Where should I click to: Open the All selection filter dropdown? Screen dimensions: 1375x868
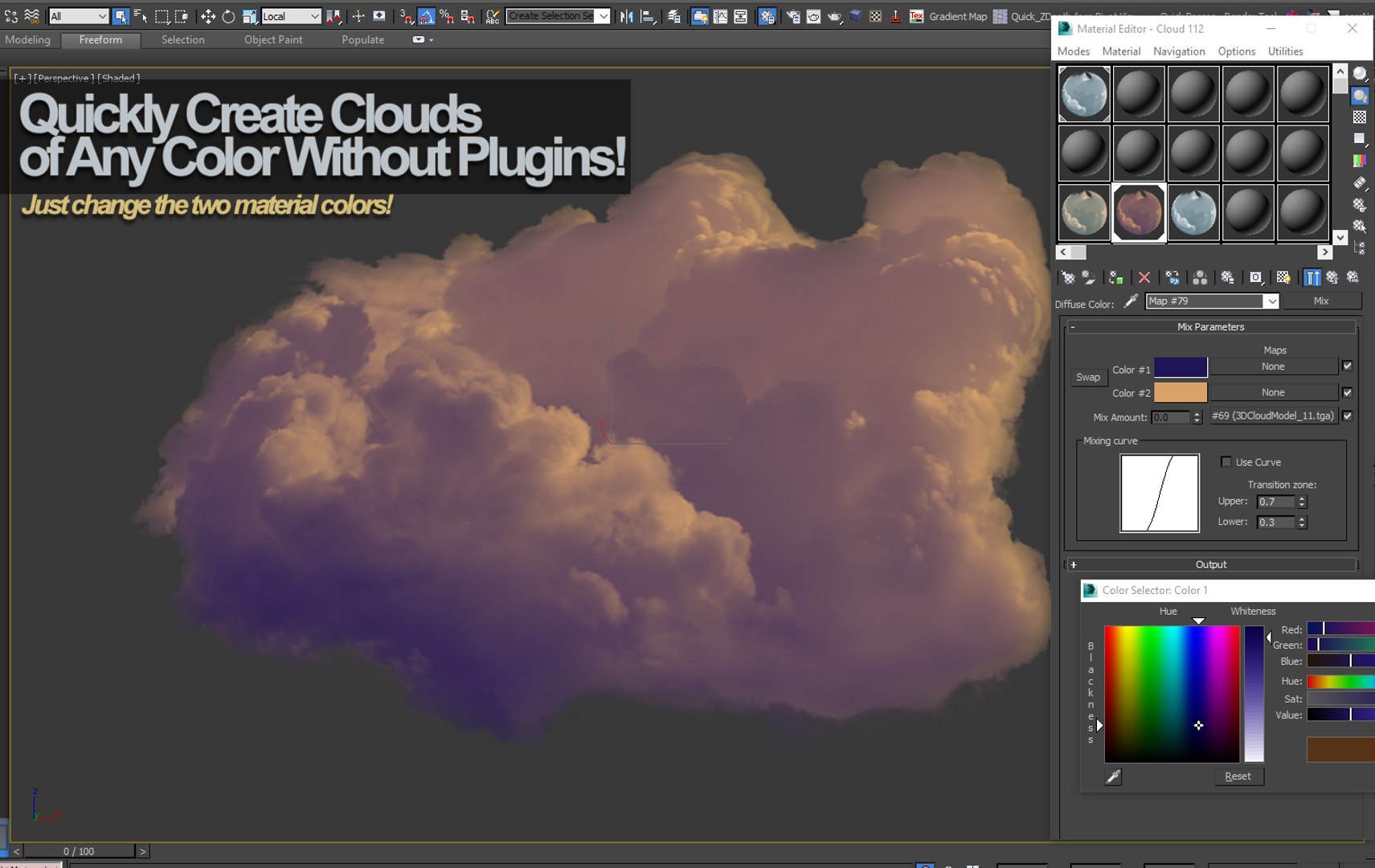(78, 16)
